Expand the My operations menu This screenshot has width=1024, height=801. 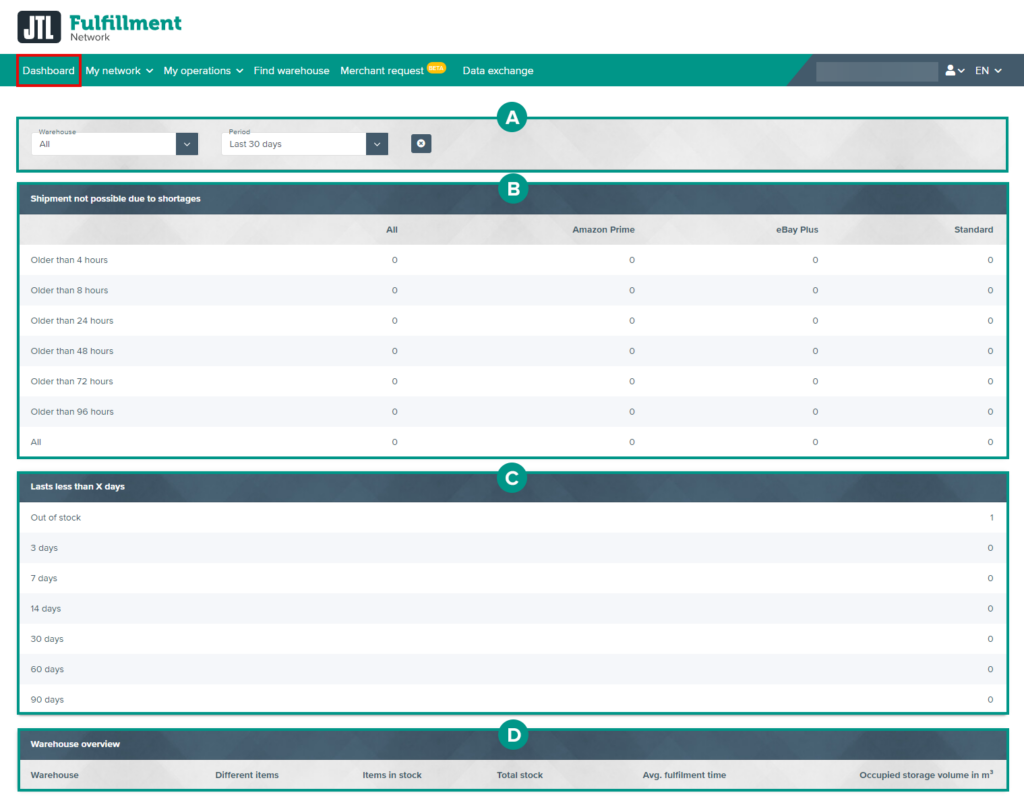[x=203, y=71]
